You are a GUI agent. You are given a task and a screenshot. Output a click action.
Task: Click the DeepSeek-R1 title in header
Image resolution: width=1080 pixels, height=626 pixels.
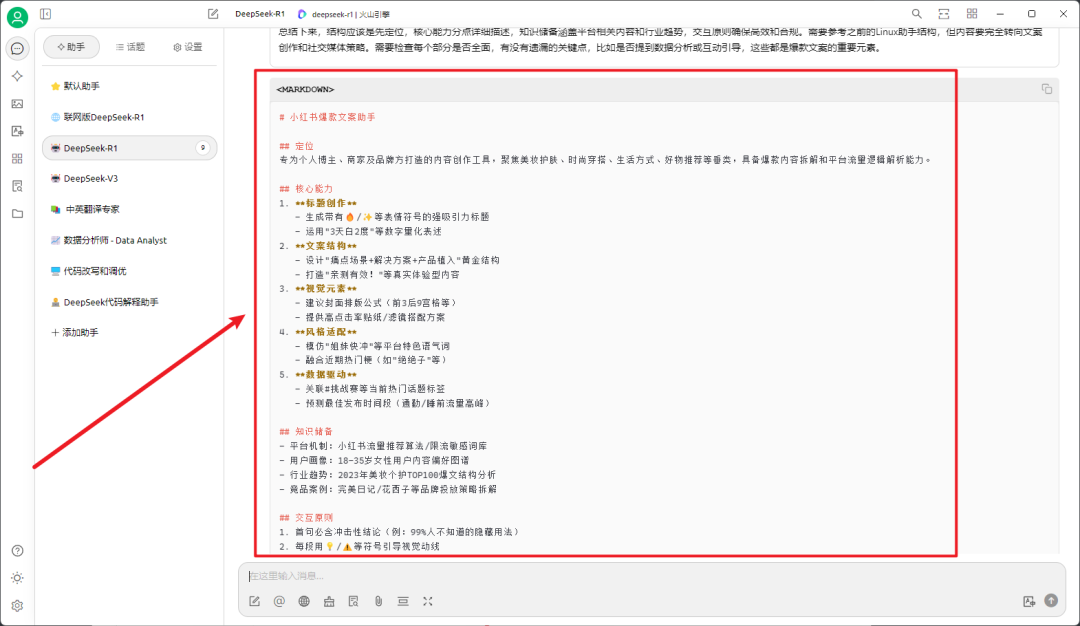pyautogui.click(x=260, y=14)
